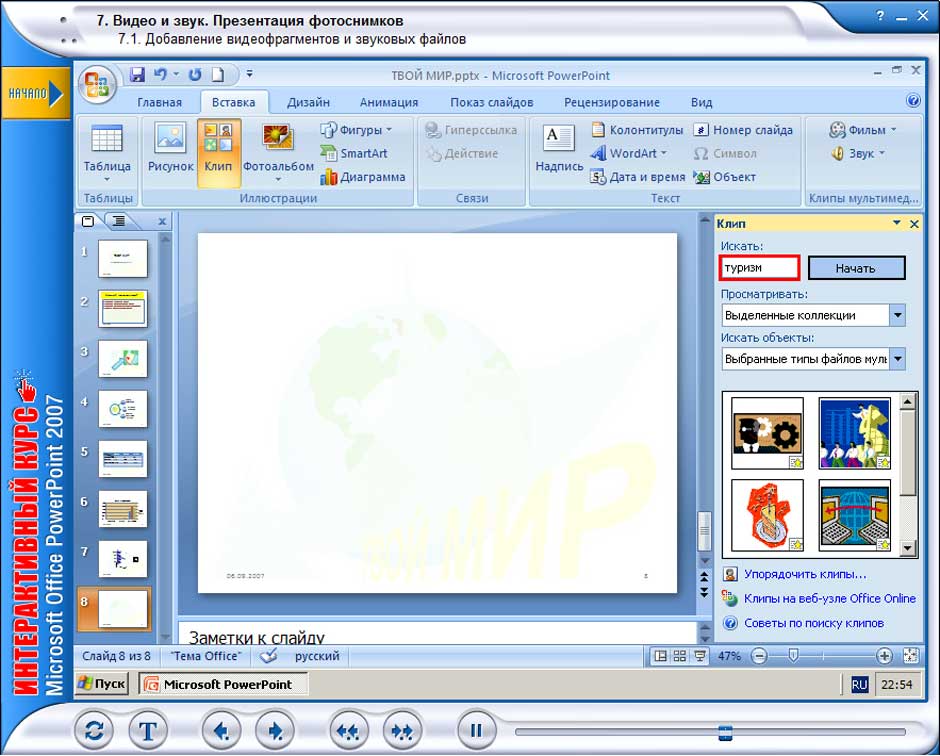The height and width of the screenshot is (756, 940).
Task: Switch to the outline tab in slide pane
Action: (119, 221)
